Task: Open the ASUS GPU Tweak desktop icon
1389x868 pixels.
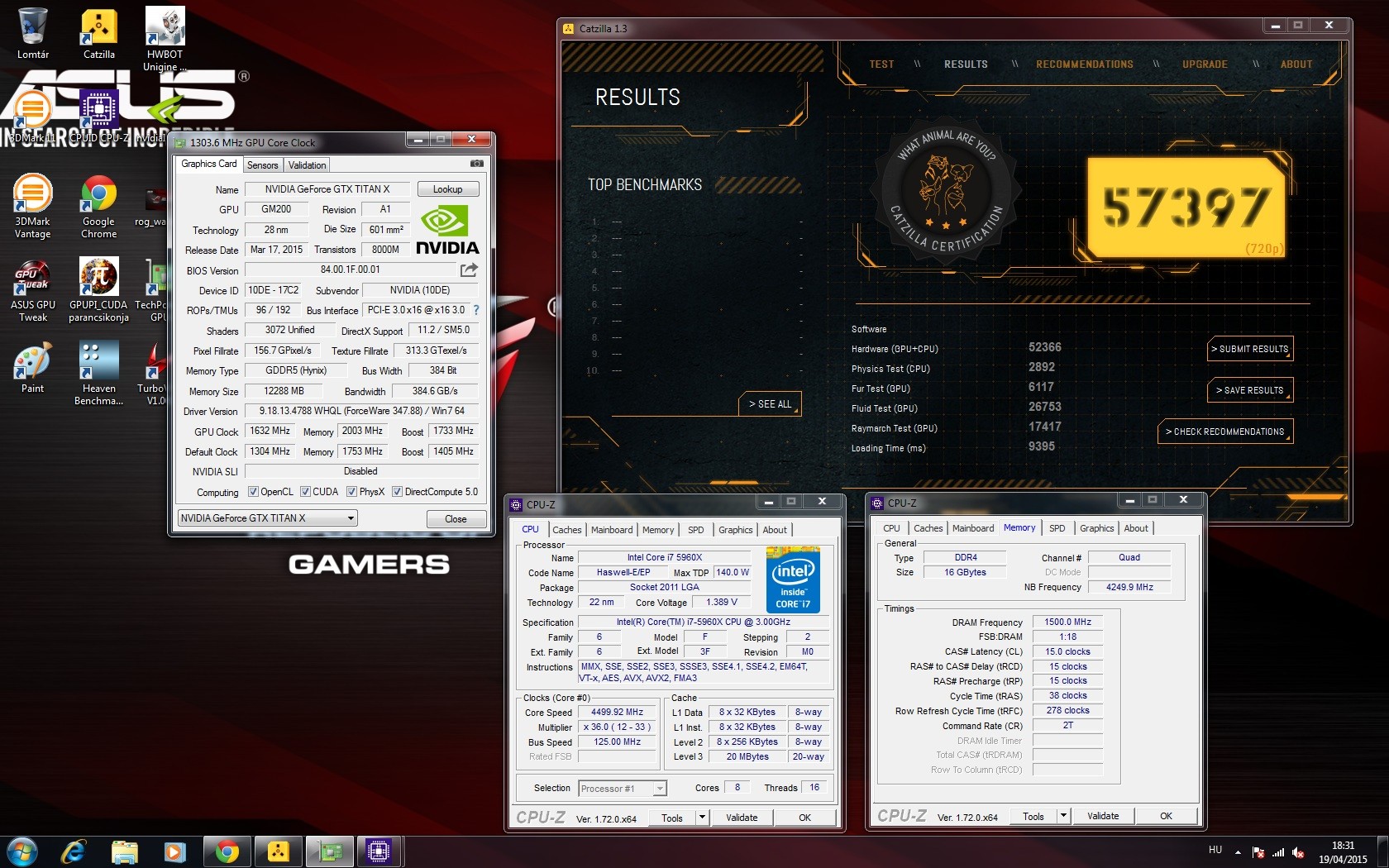Action: tap(33, 289)
